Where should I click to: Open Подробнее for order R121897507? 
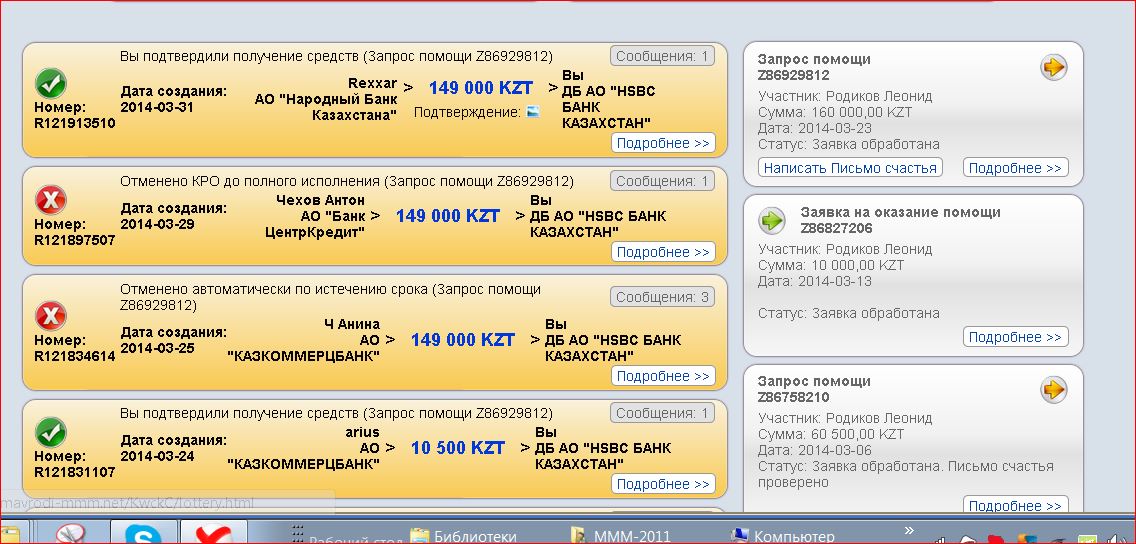click(x=663, y=252)
